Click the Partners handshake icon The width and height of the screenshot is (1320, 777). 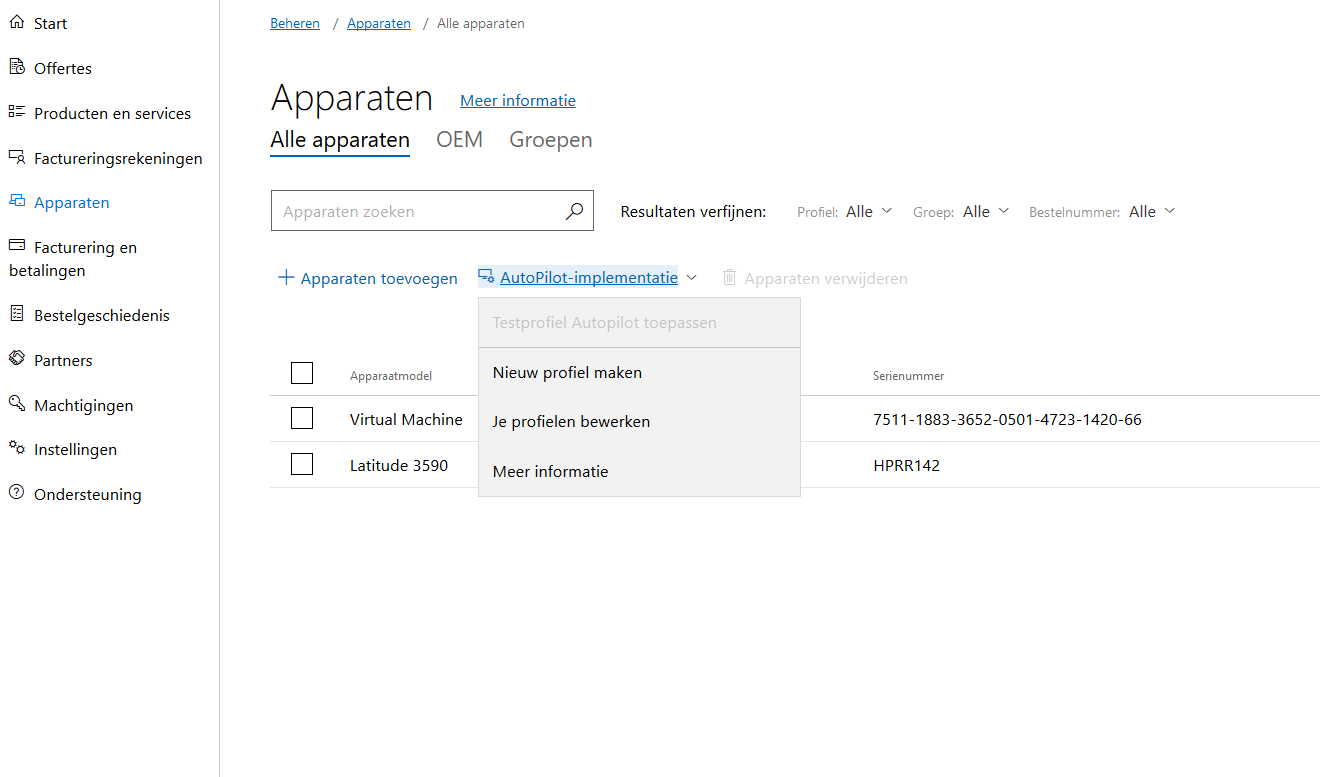tap(16, 359)
